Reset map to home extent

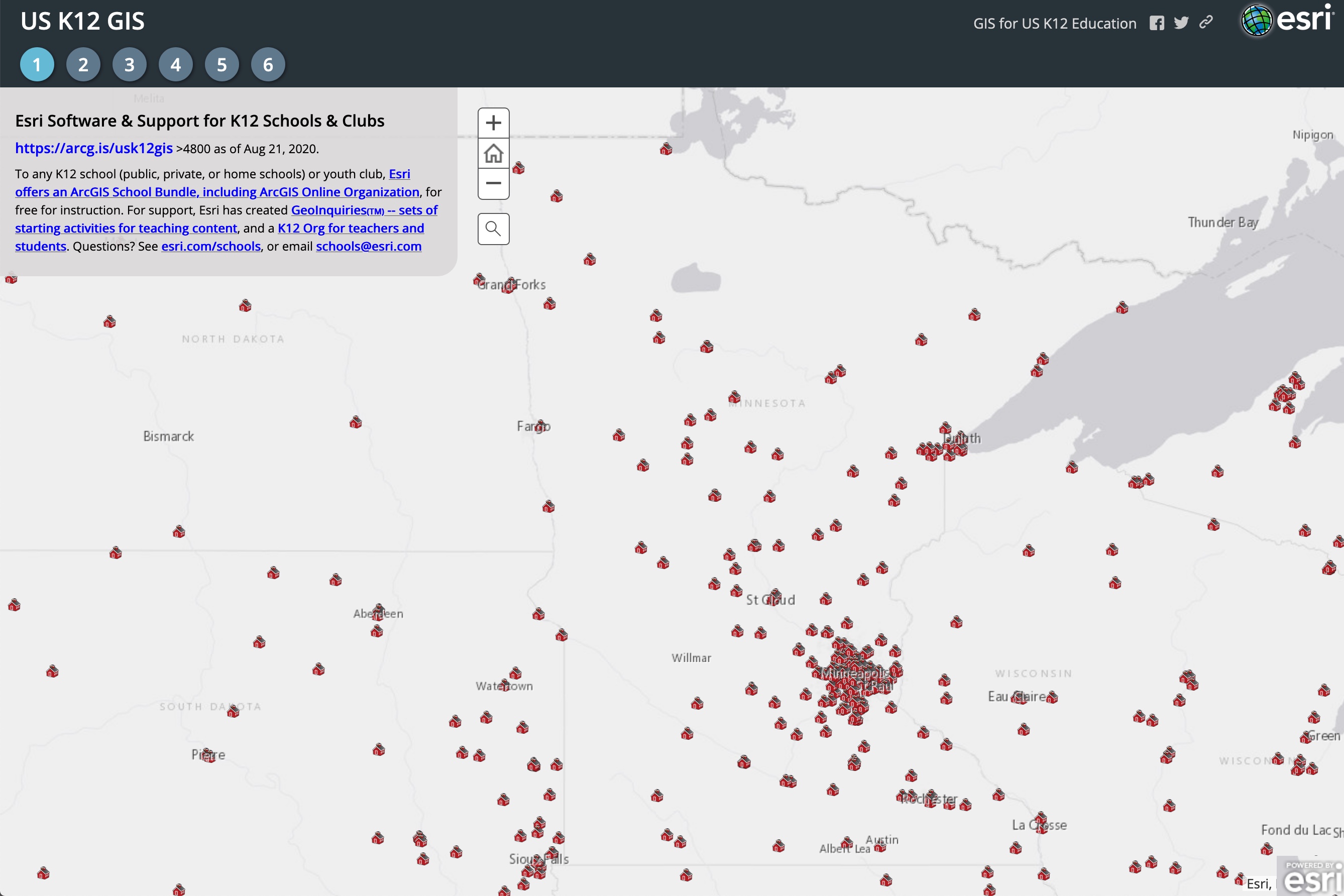pyautogui.click(x=493, y=153)
